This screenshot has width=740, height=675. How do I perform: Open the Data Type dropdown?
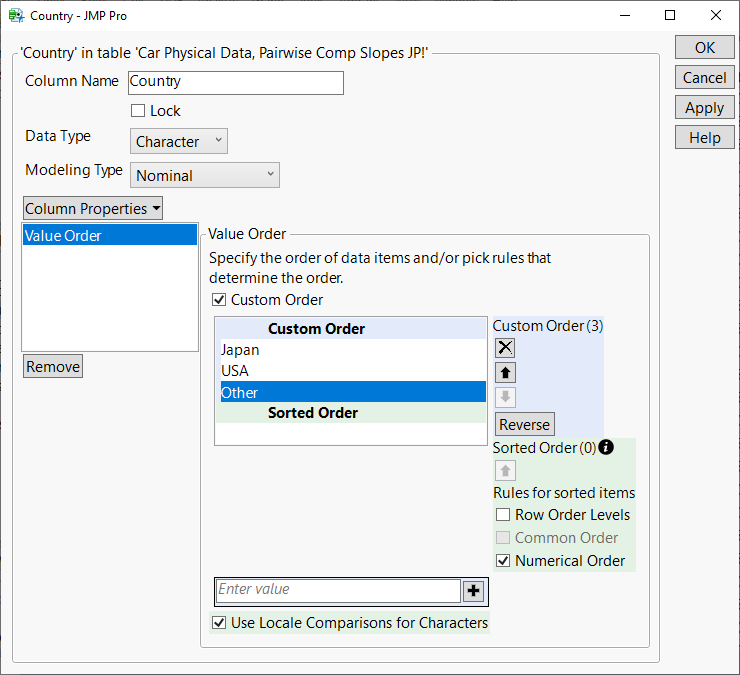point(179,142)
